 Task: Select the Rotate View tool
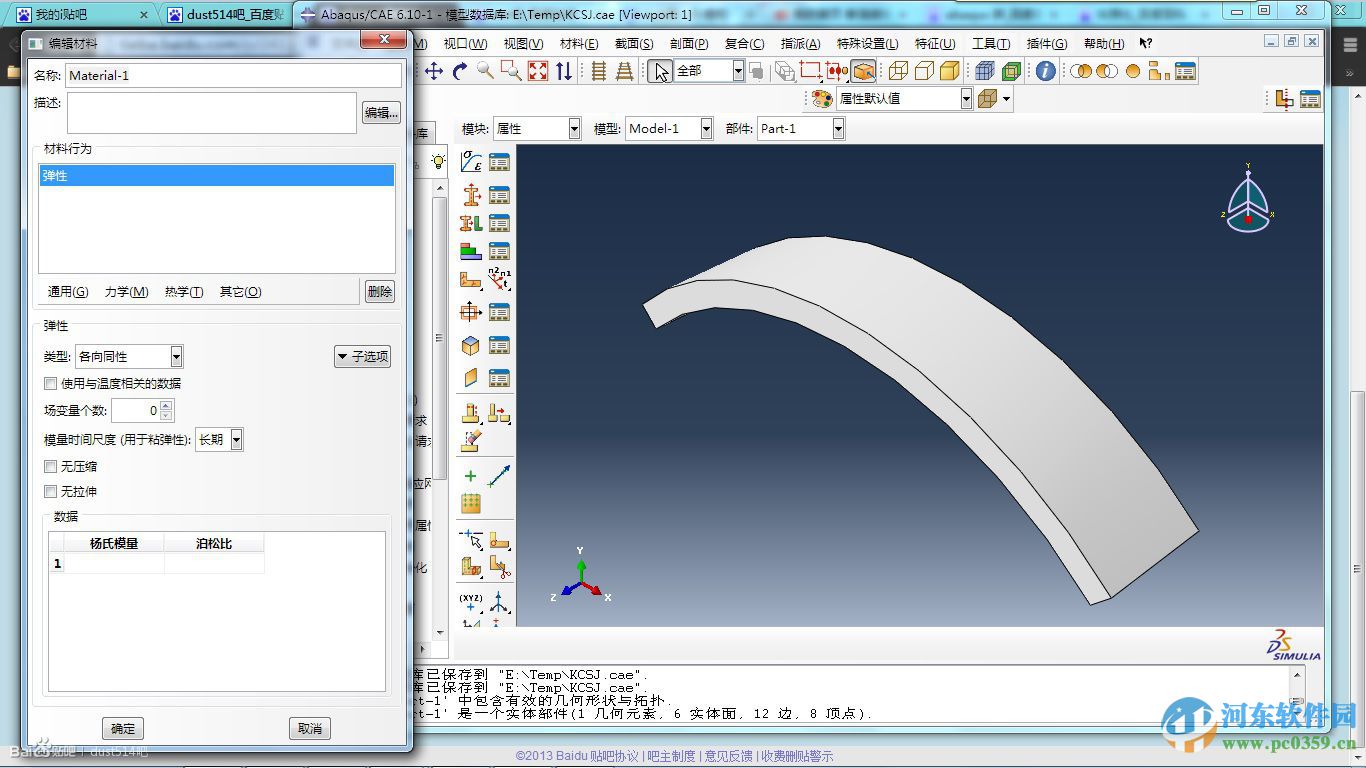[460, 71]
